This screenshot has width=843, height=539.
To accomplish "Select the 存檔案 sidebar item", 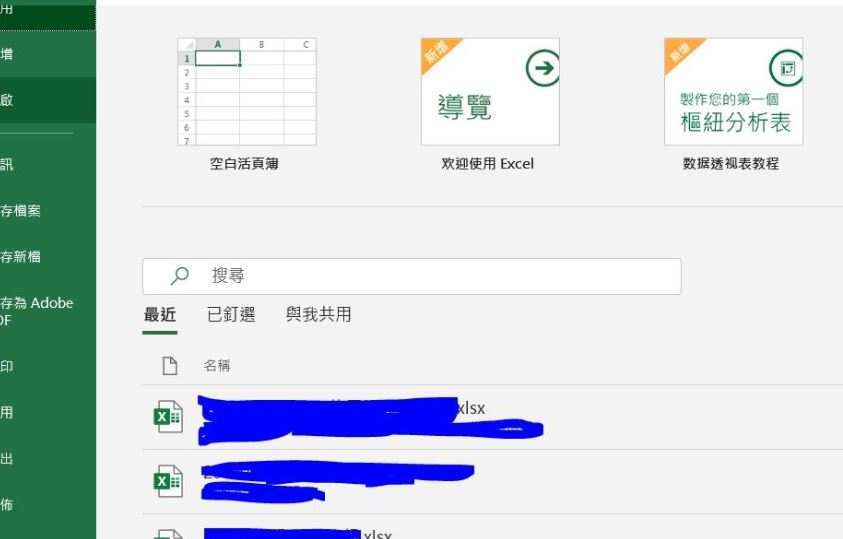I will (x=47, y=211).
